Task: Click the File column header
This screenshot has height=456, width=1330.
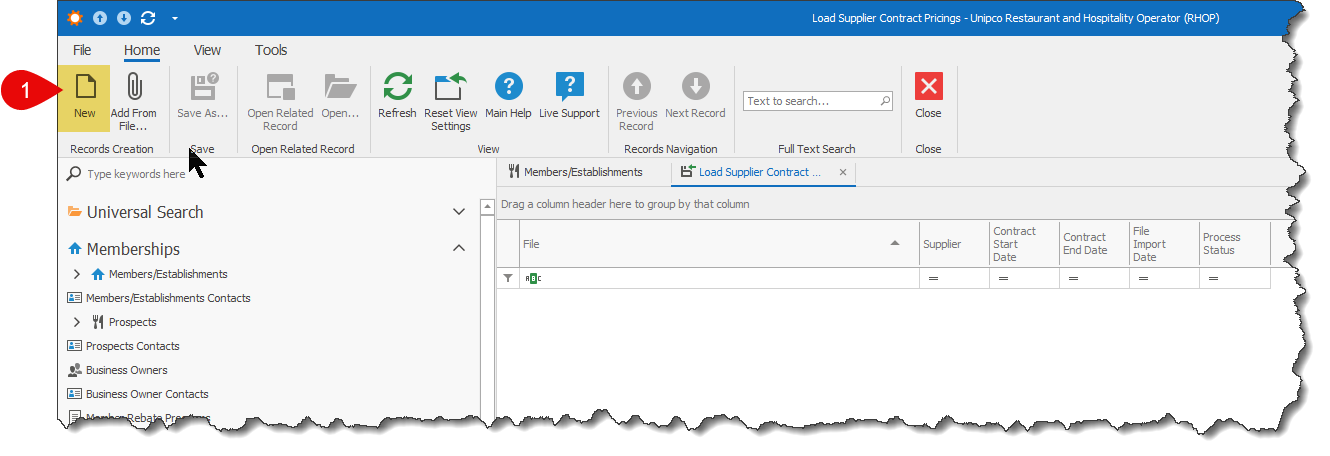Action: 719,244
